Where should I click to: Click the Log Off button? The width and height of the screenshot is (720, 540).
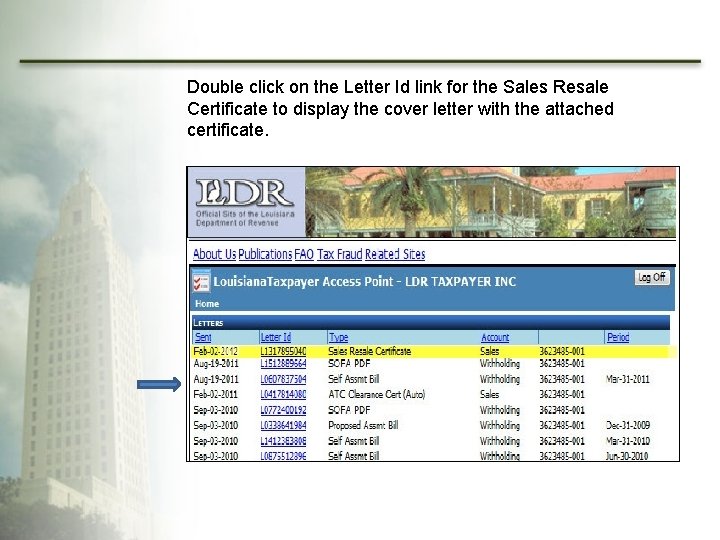(x=652, y=277)
